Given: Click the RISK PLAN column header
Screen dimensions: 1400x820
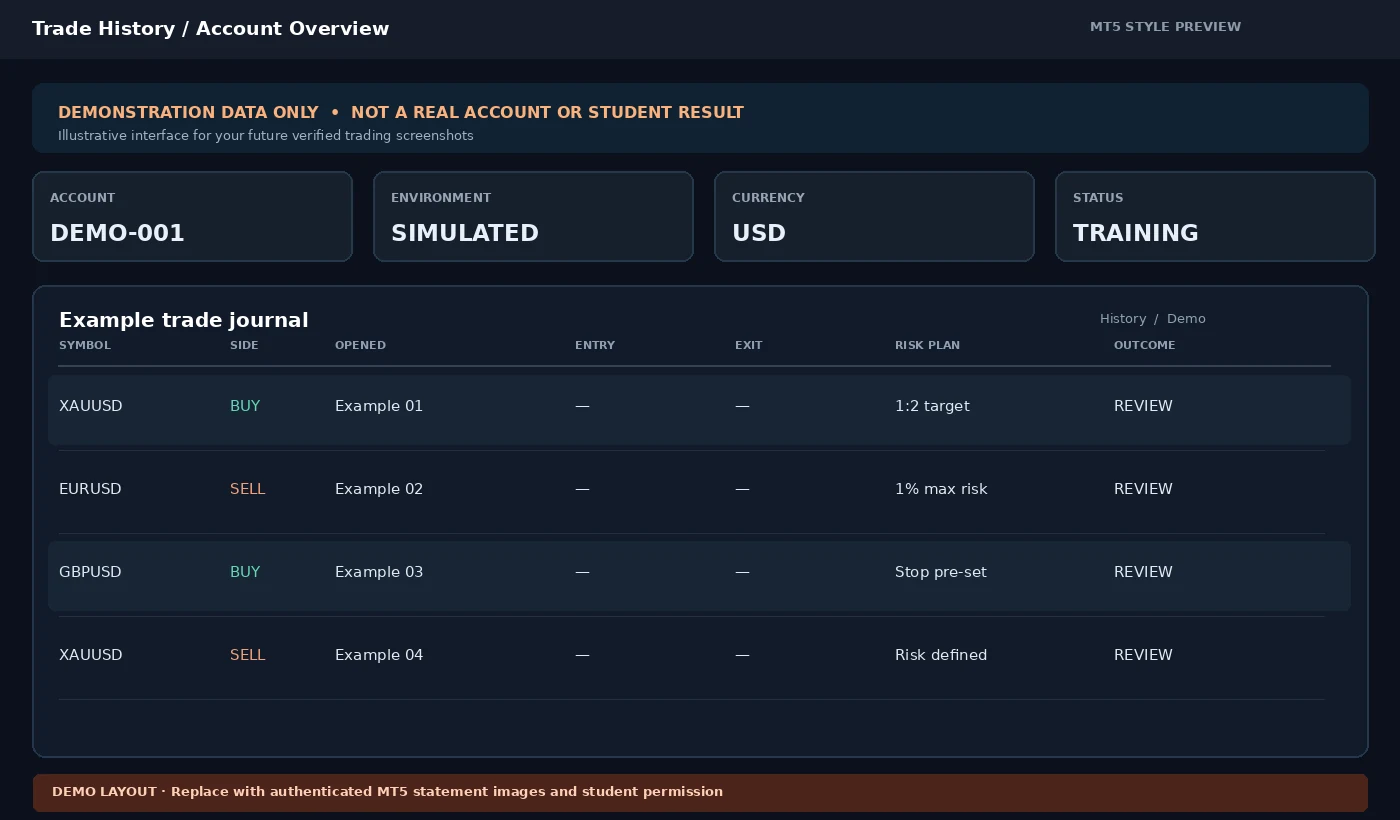Looking at the screenshot, I should tap(927, 345).
